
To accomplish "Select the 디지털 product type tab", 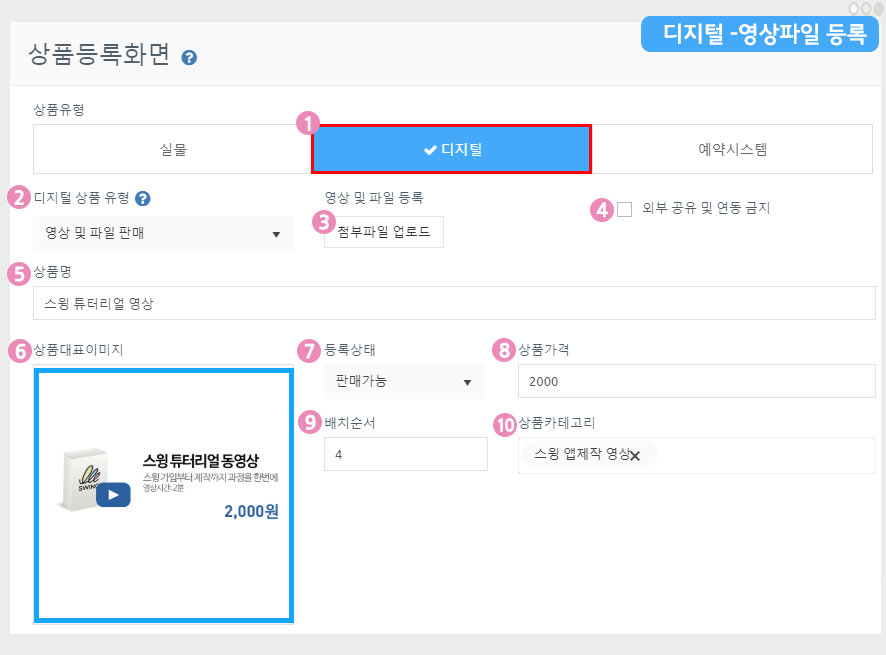I will pyautogui.click(x=451, y=150).
